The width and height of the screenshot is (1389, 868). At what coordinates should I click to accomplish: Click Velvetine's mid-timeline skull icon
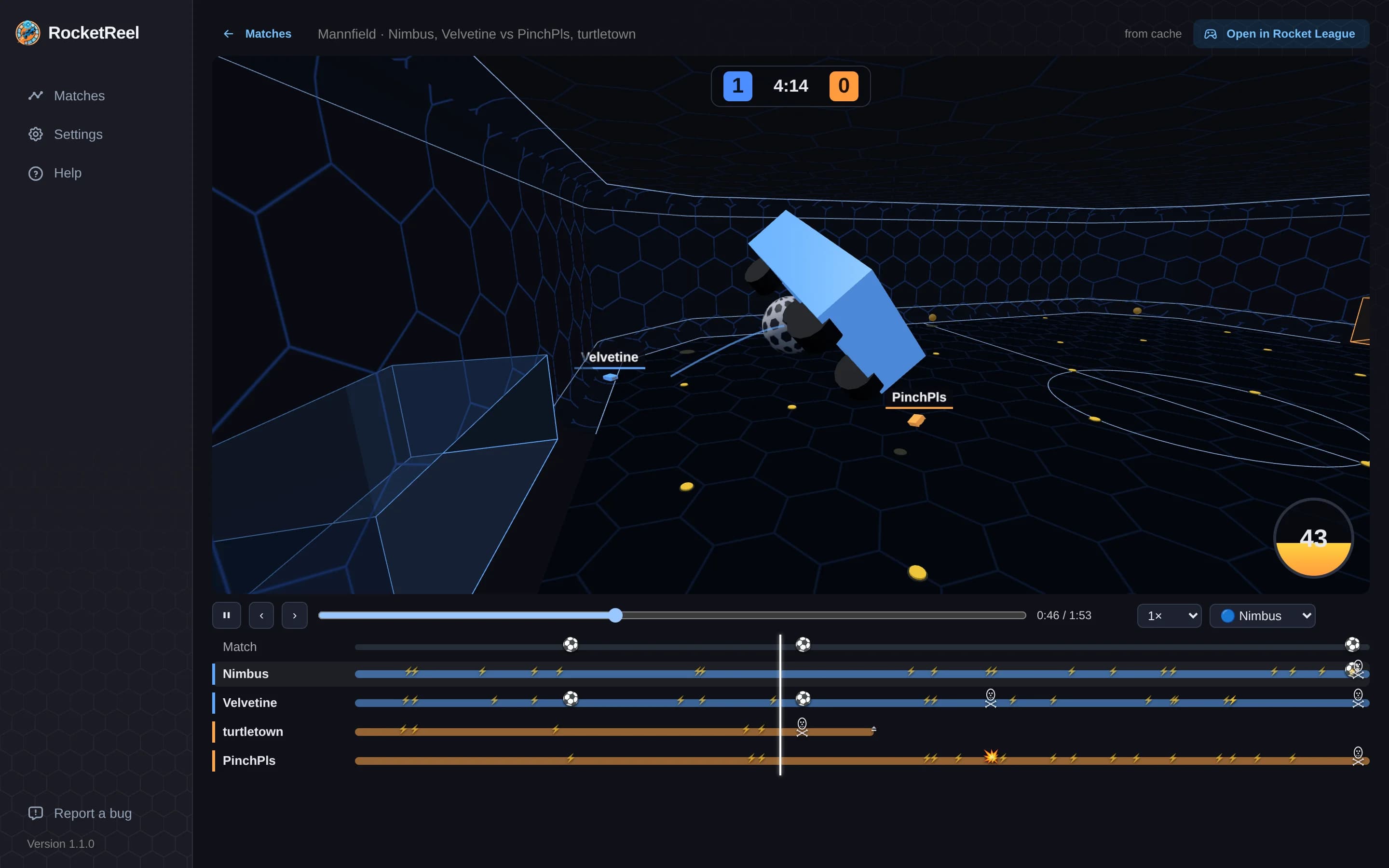991,698
